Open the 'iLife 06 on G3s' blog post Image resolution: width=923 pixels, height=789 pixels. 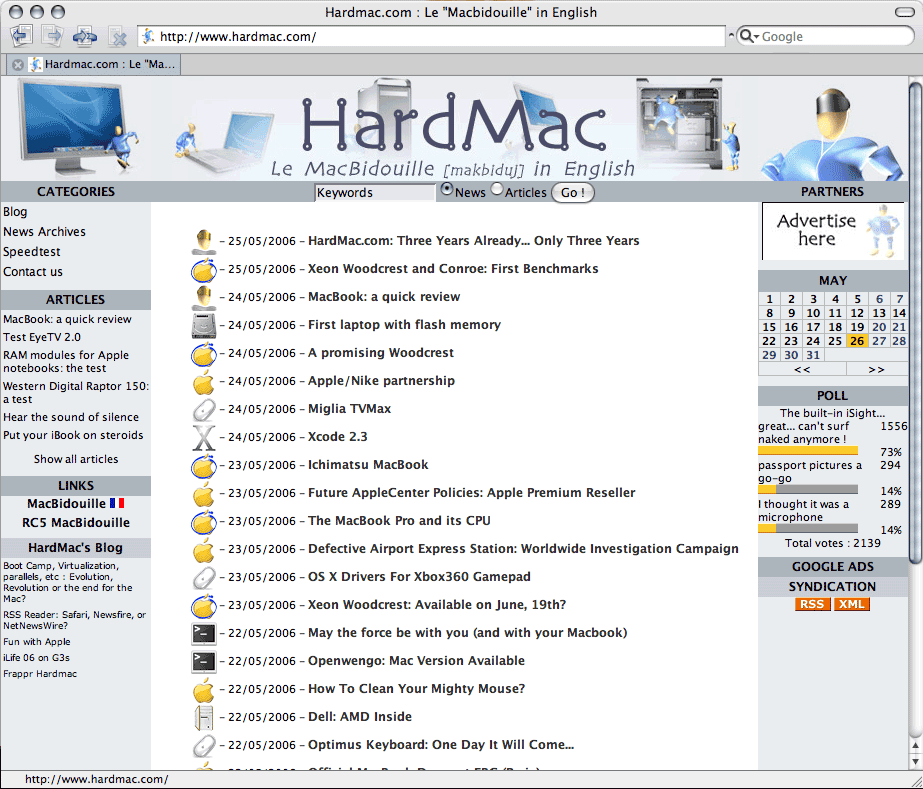pos(36,658)
